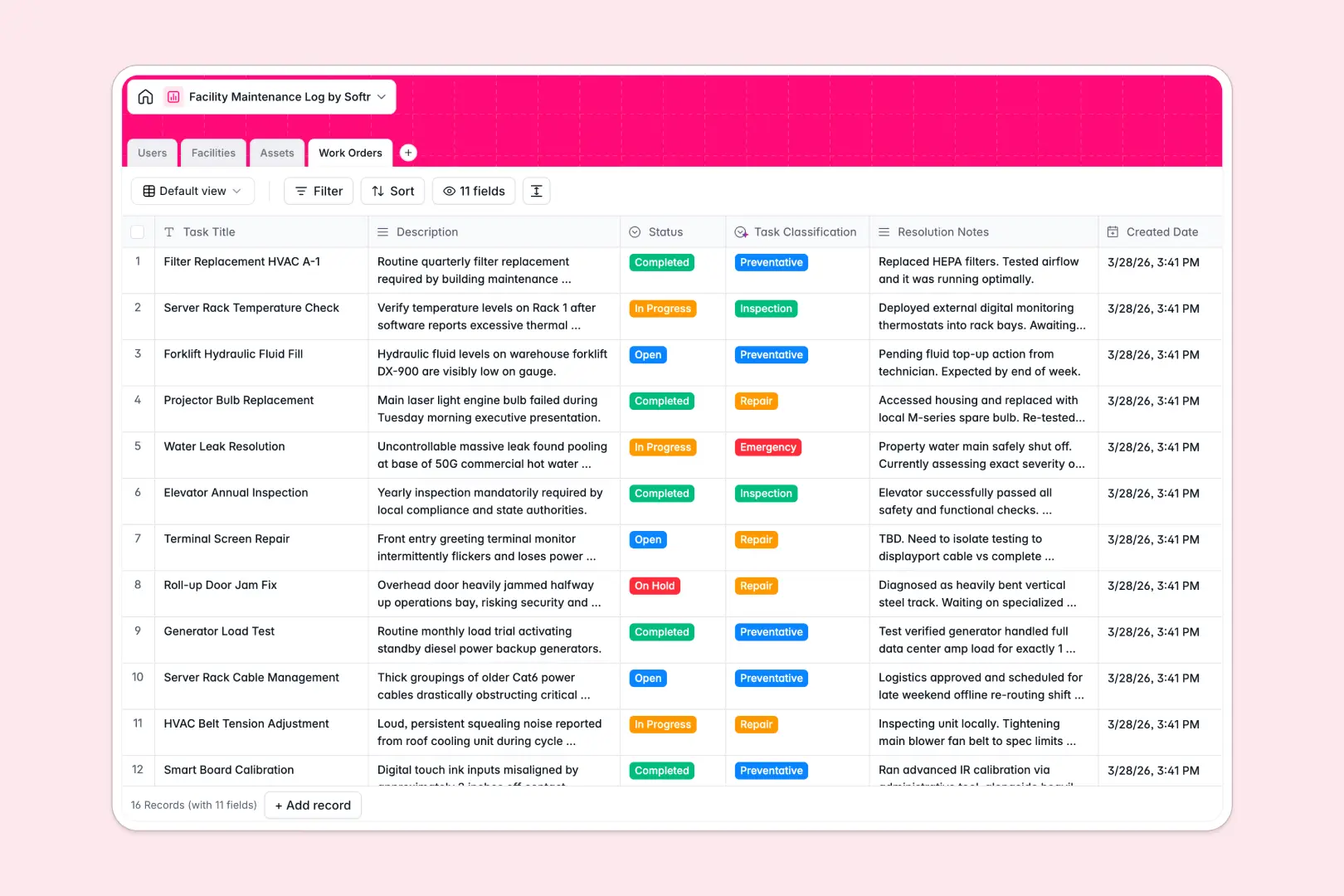The height and width of the screenshot is (896, 1344).
Task: Click the T icon in Task Title header
Action: (x=170, y=231)
